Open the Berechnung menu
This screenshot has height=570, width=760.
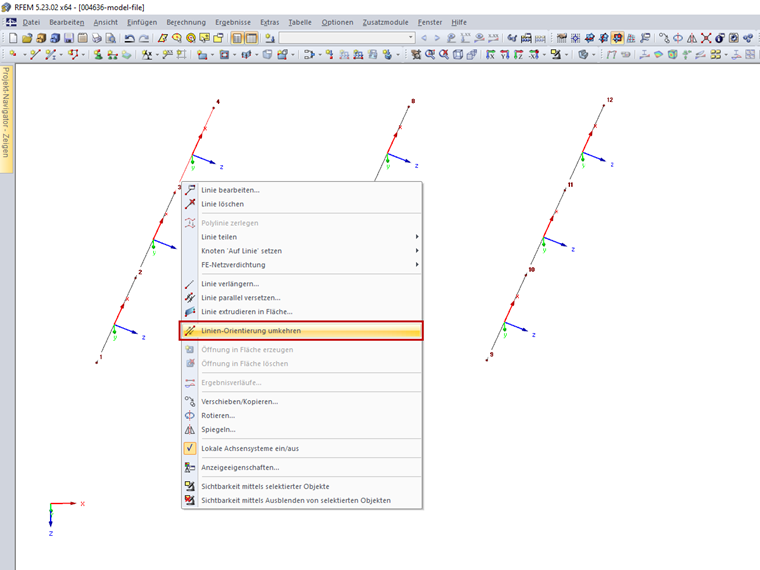(x=186, y=22)
